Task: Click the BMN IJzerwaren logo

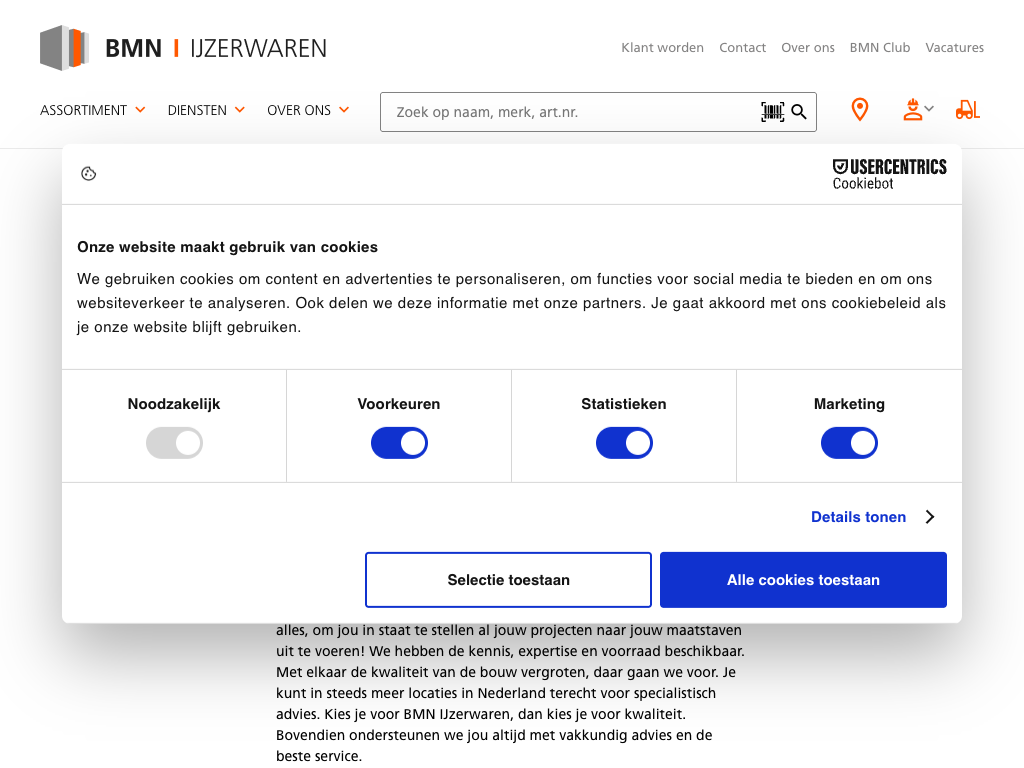Action: pyautogui.click(x=183, y=48)
